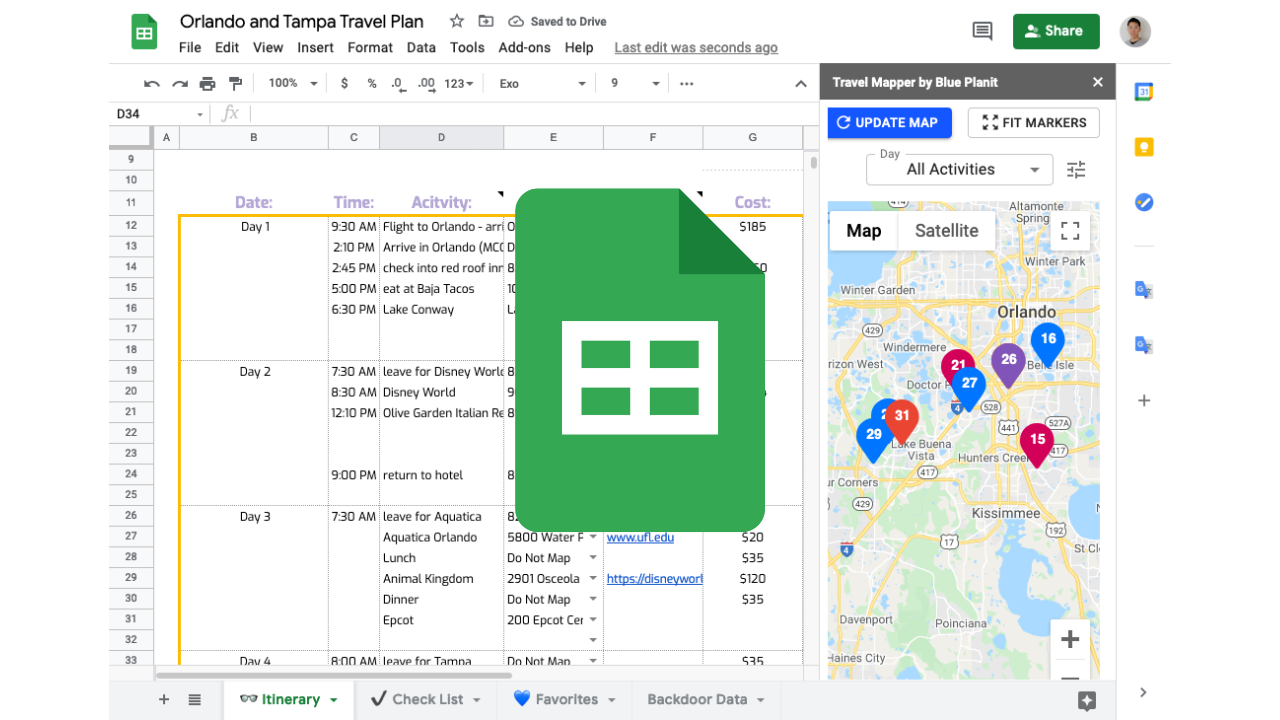Open the 100% zoom dropdown

tap(293, 84)
